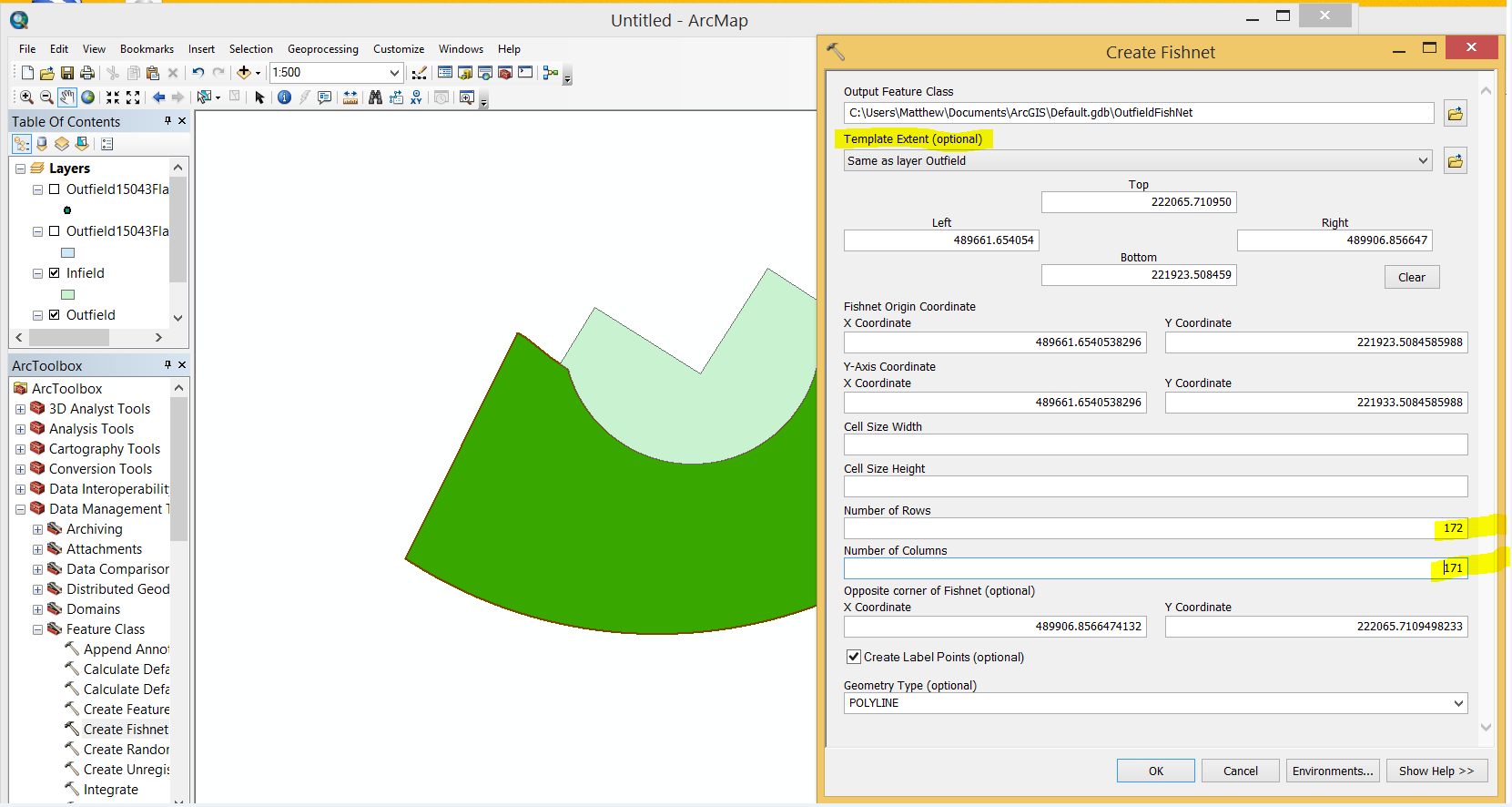Toggle the ArcToolbox window icon
The width and height of the screenshot is (1512, 807).
tap(505, 73)
